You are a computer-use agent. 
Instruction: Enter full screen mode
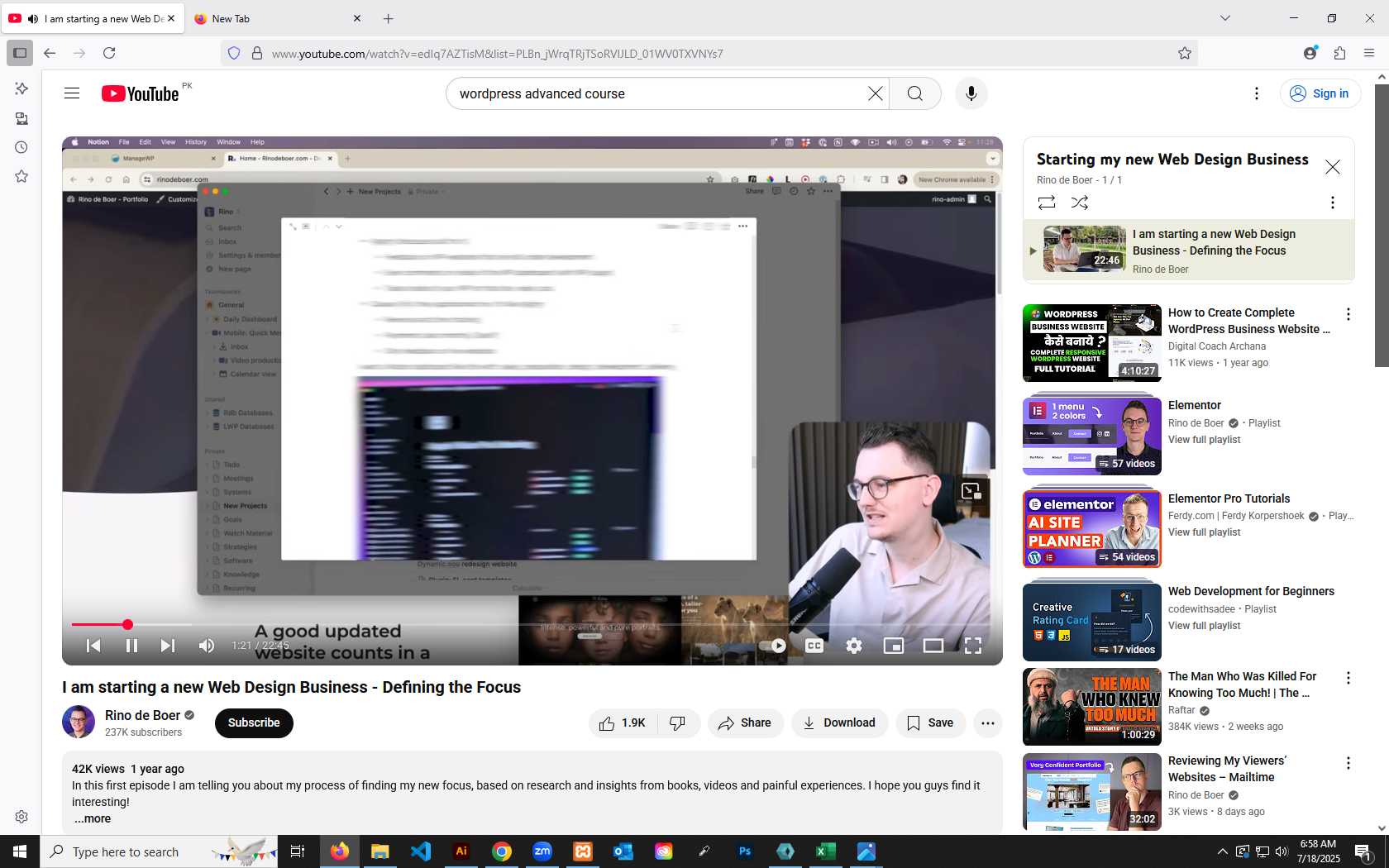(973, 646)
